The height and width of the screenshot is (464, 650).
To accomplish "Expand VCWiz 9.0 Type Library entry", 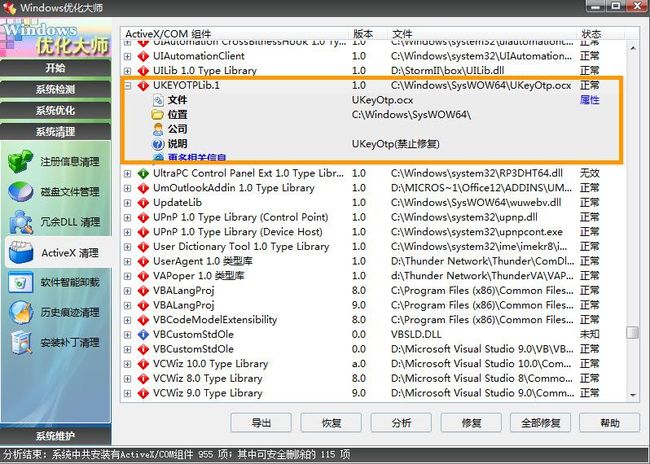I will click(x=128, y=394).
